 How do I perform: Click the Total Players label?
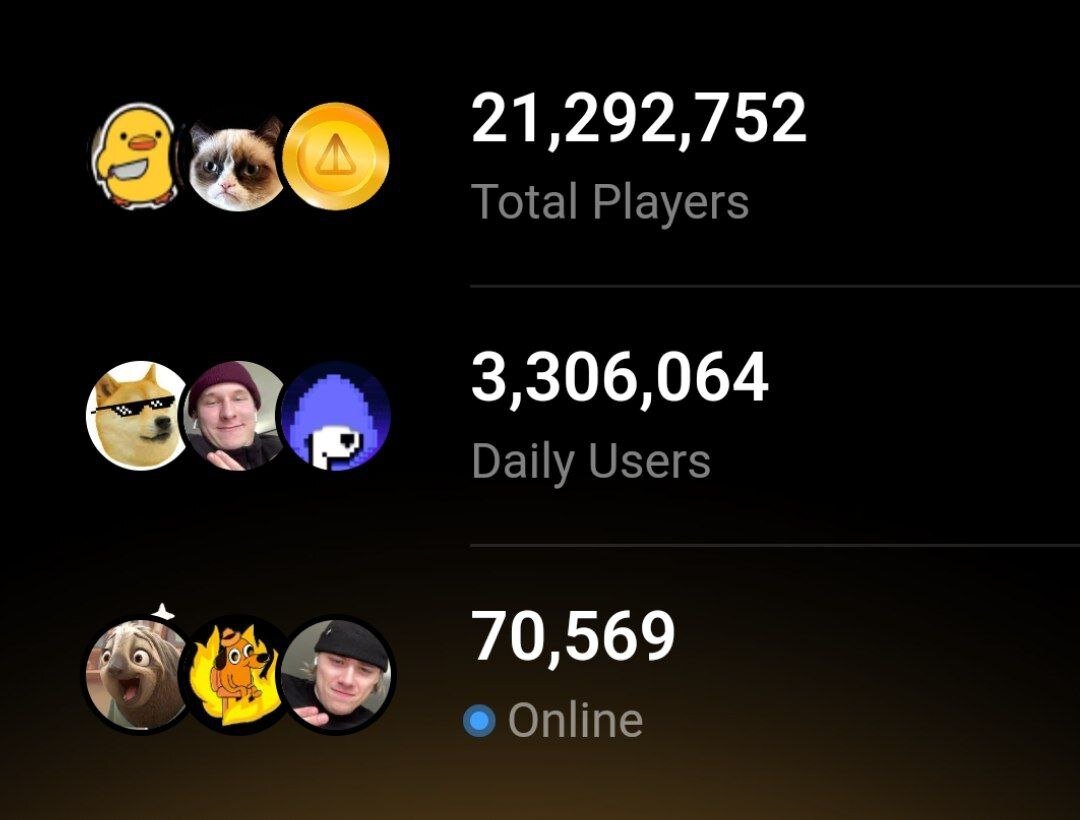point(610,202)
